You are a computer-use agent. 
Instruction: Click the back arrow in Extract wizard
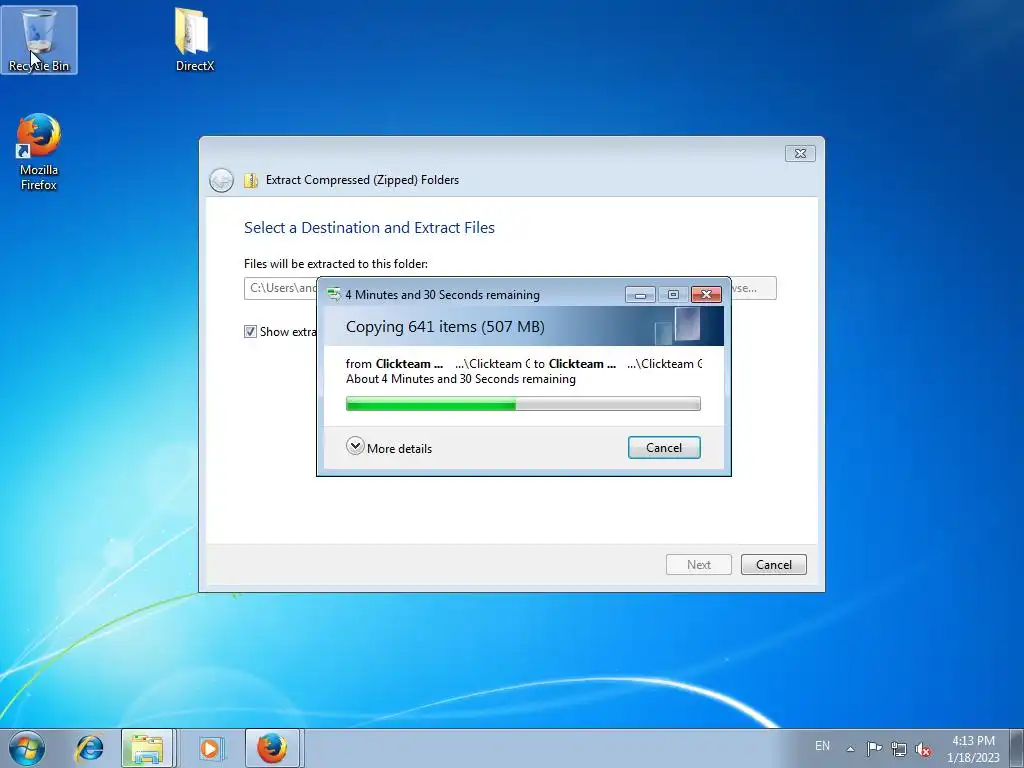click(221, 180)
